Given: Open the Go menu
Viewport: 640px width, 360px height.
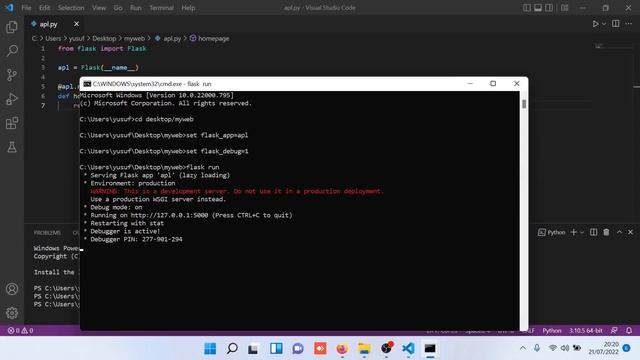Looking at the screenshot, I should (118, 8).
